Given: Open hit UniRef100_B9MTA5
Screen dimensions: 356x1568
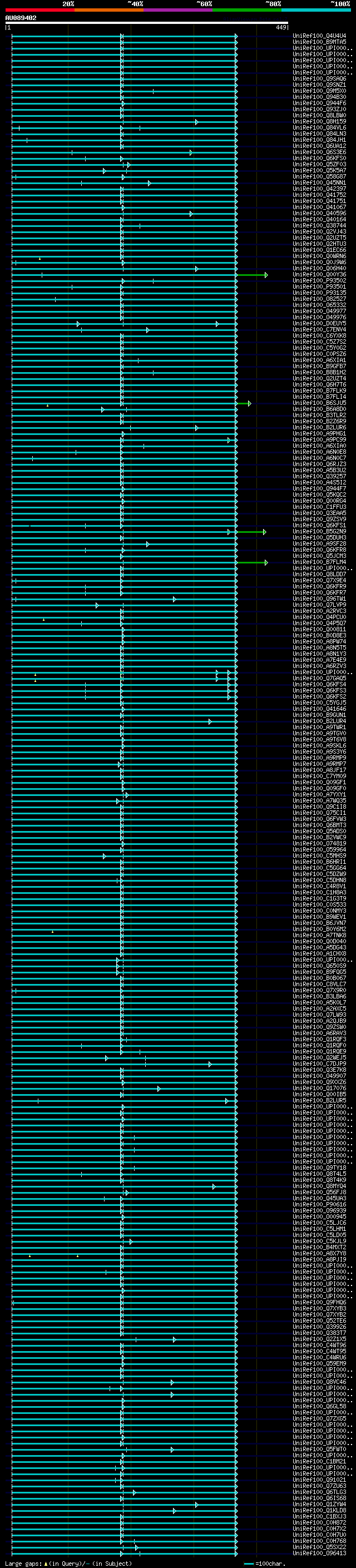Looking at the screenshot, I should 319,42.
